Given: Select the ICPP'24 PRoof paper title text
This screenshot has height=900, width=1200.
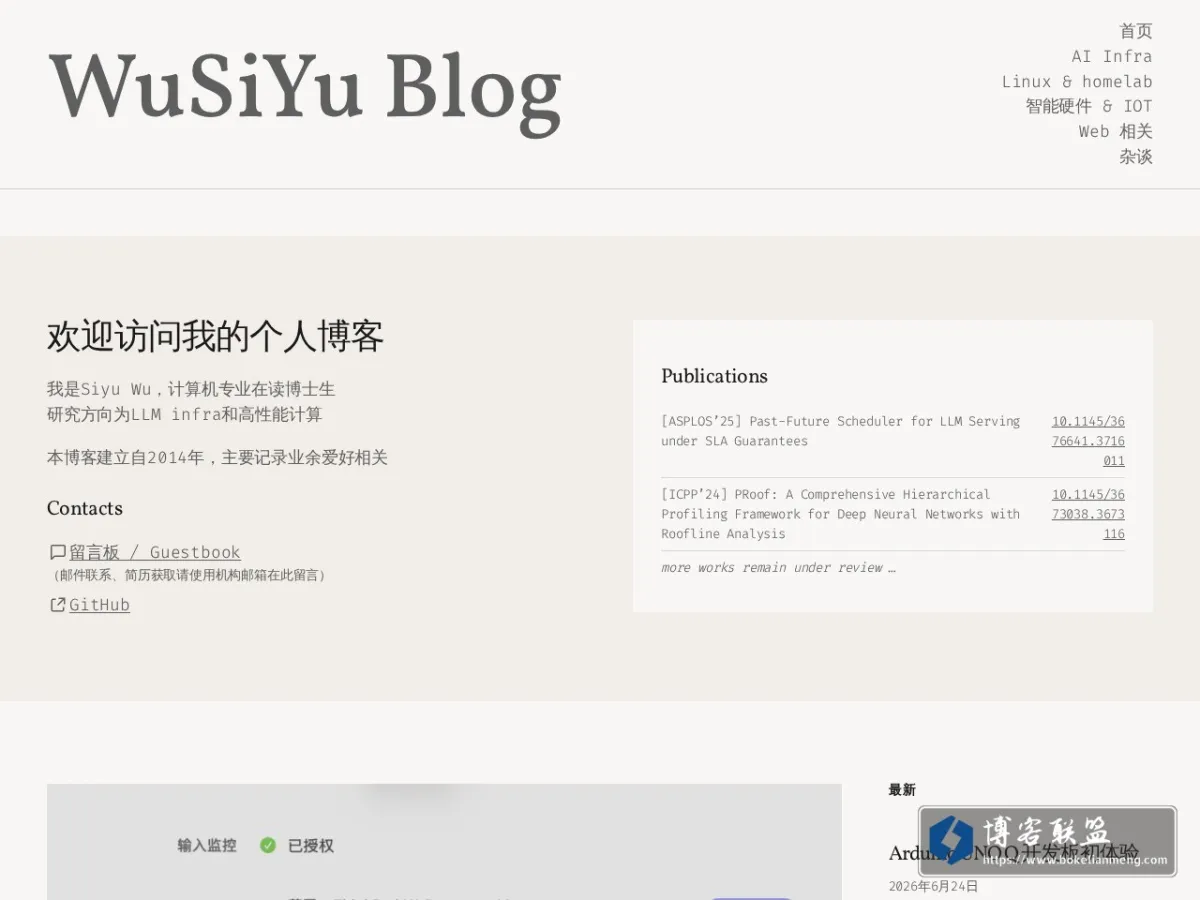Looking at the screenshot, I should (841, 514).
